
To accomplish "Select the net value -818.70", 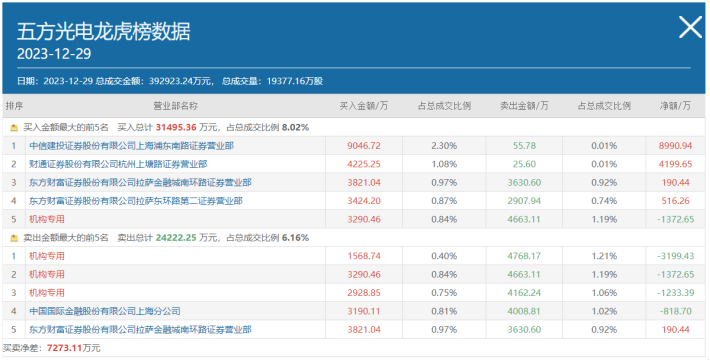I will [x=676, y=311].
